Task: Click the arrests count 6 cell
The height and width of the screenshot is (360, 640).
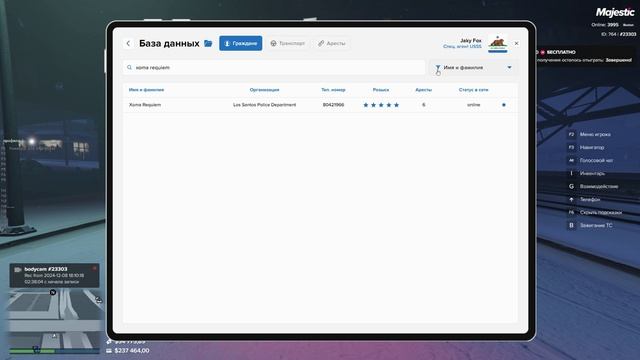Action: [x=423, y=105]
